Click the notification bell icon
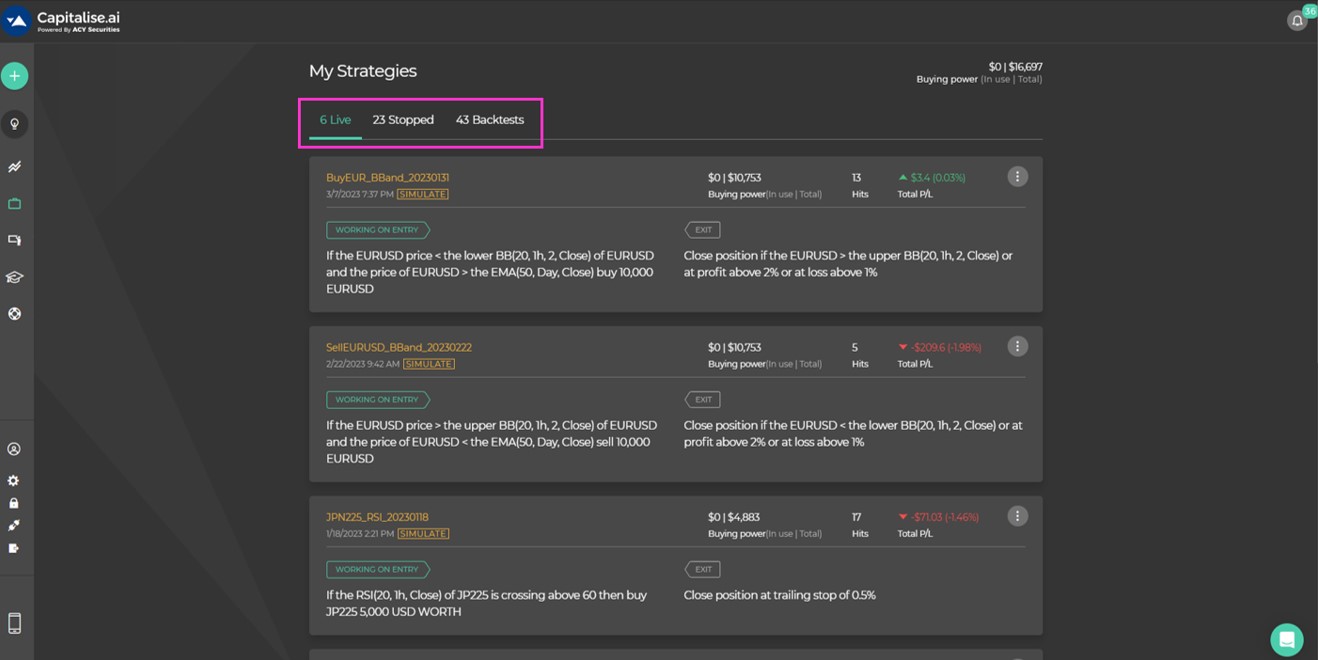Screen dimensions: 1318x660 (1297, 21)
